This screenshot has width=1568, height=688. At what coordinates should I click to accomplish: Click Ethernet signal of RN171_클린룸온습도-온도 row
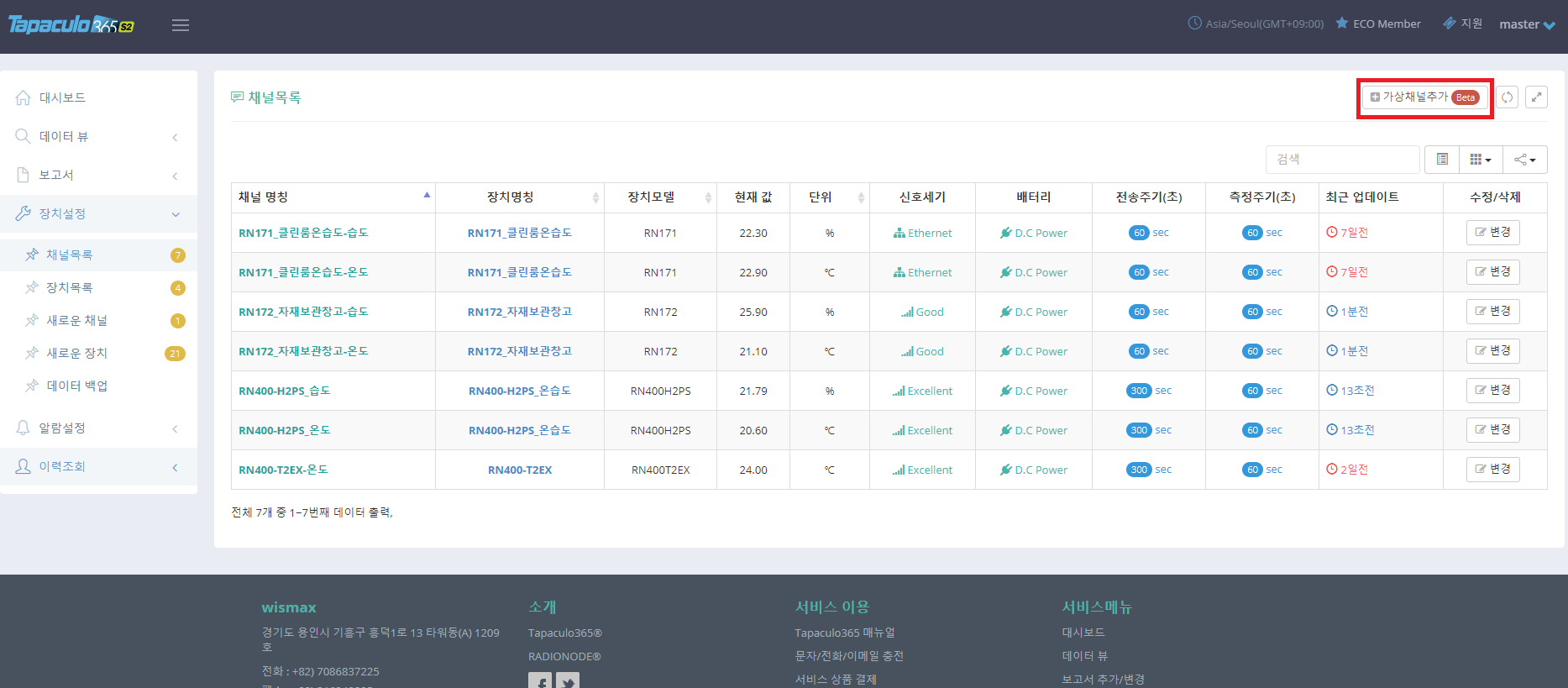tap(922, 272)
